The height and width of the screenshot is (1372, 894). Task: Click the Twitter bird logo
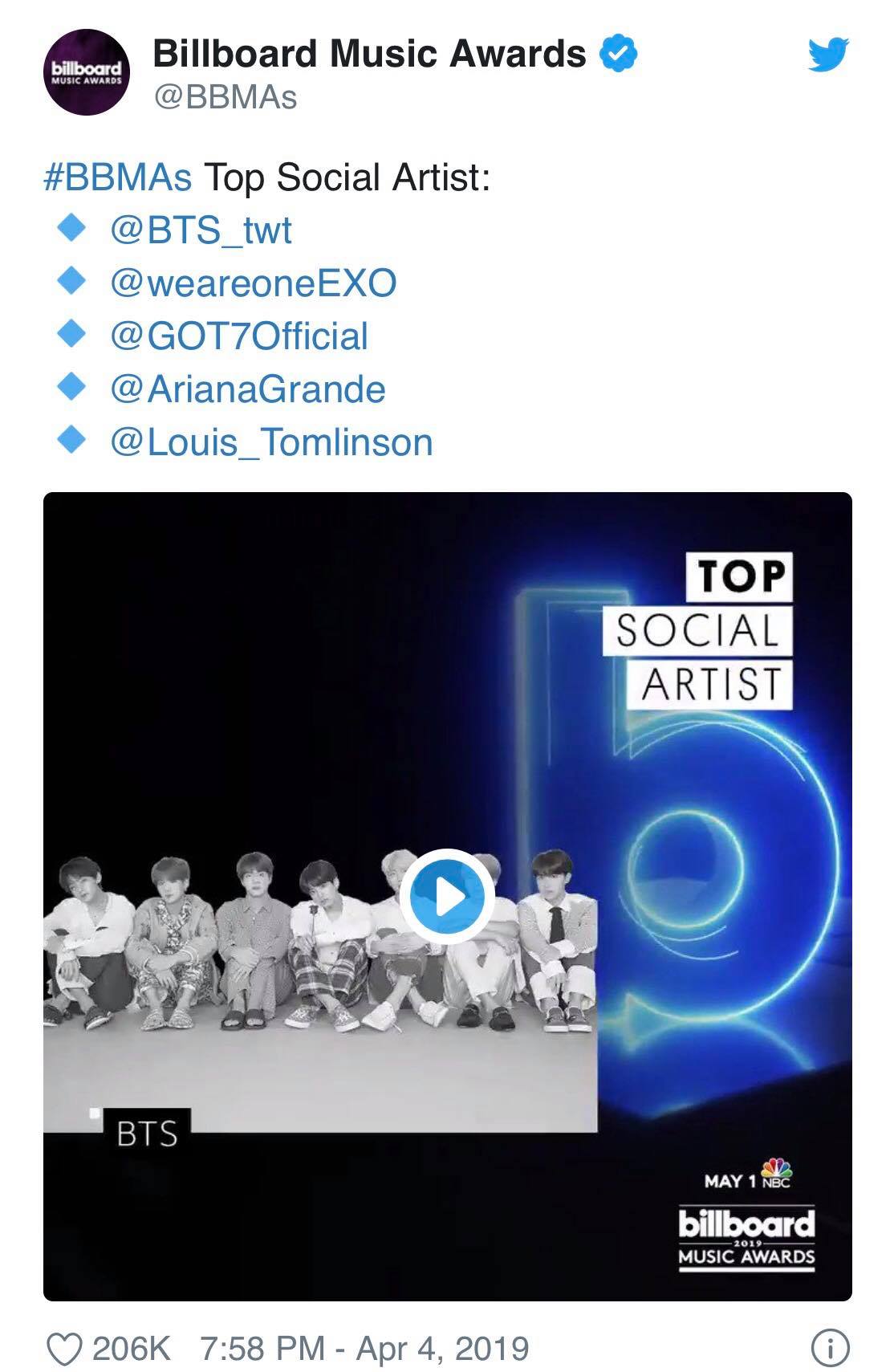[x=828, y=55]
